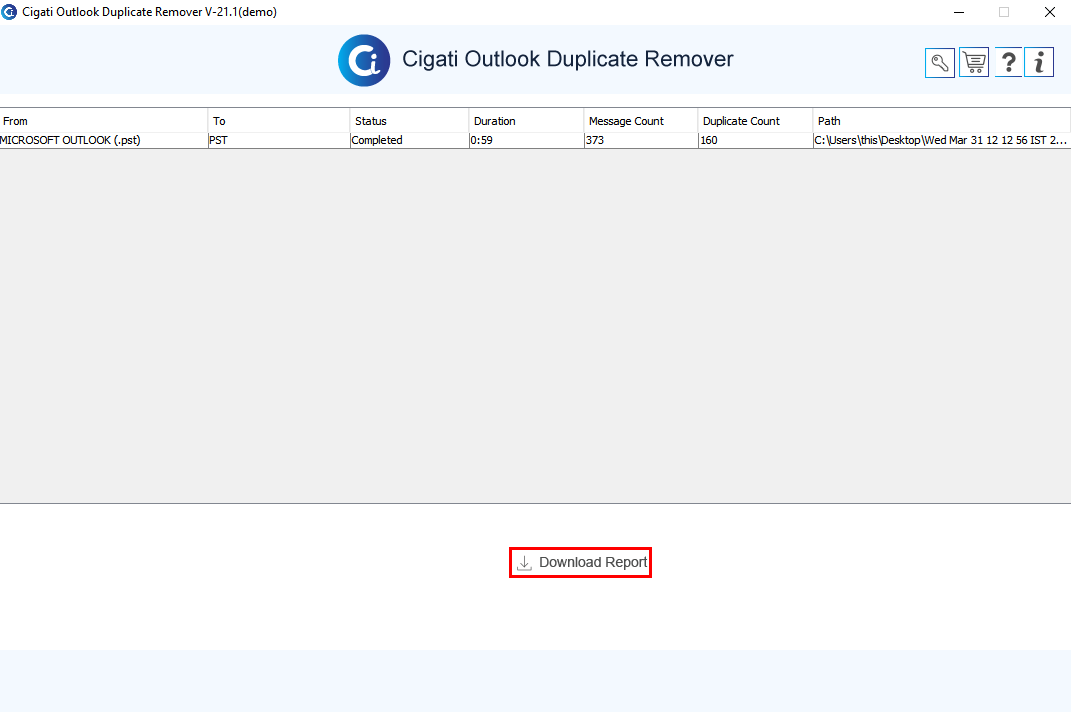Click the 373 message count value
Image resolution: width=1071 pixels, height=712 pixels.
[x=641, y=140]
